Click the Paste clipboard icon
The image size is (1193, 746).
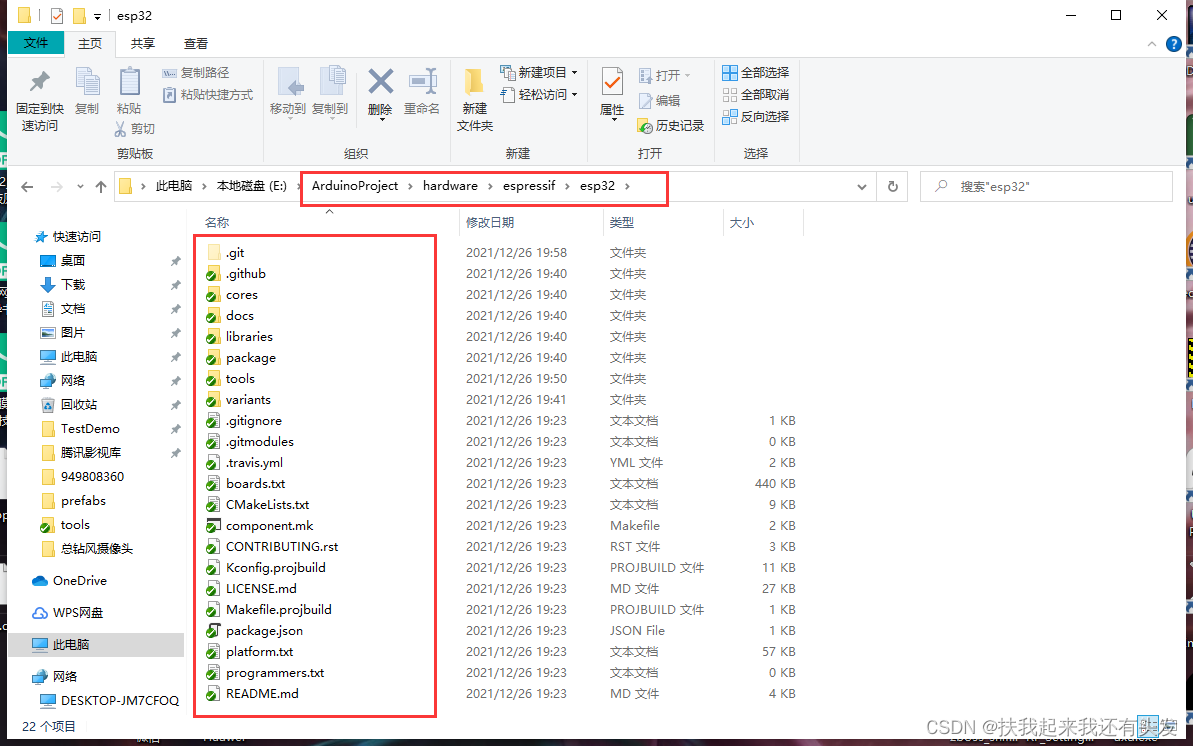click(129, 82)
